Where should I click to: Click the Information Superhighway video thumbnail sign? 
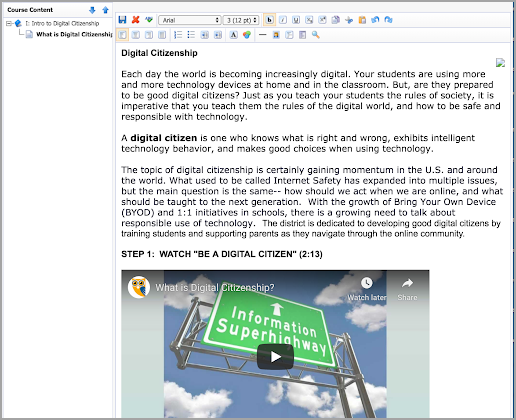pos(270,325)
